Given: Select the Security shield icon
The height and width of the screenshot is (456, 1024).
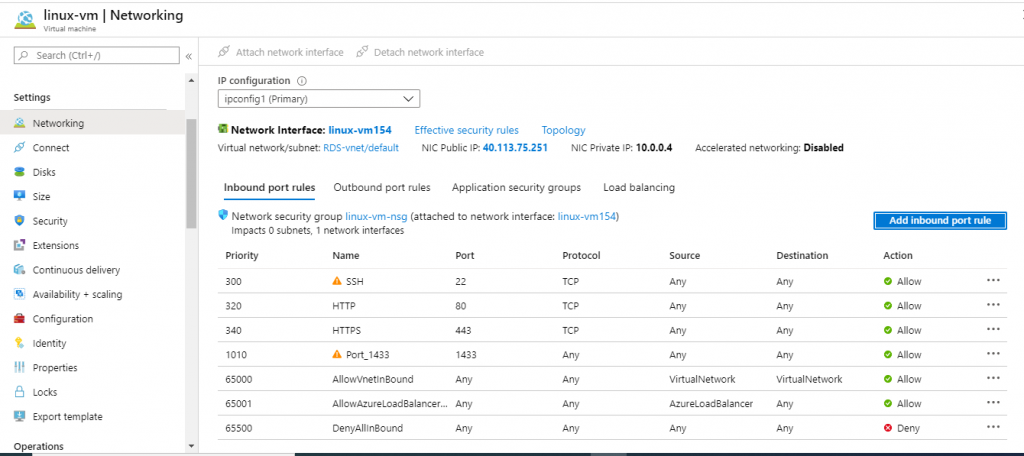Looking at the screenshot, I should point(20,221).
